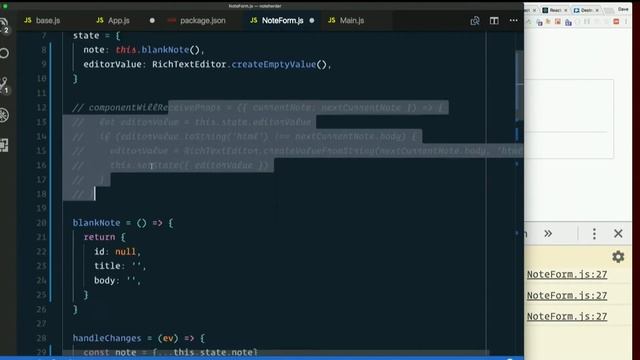
Task: Open the editor more actions ellipsis
Action: pos(513,20)
